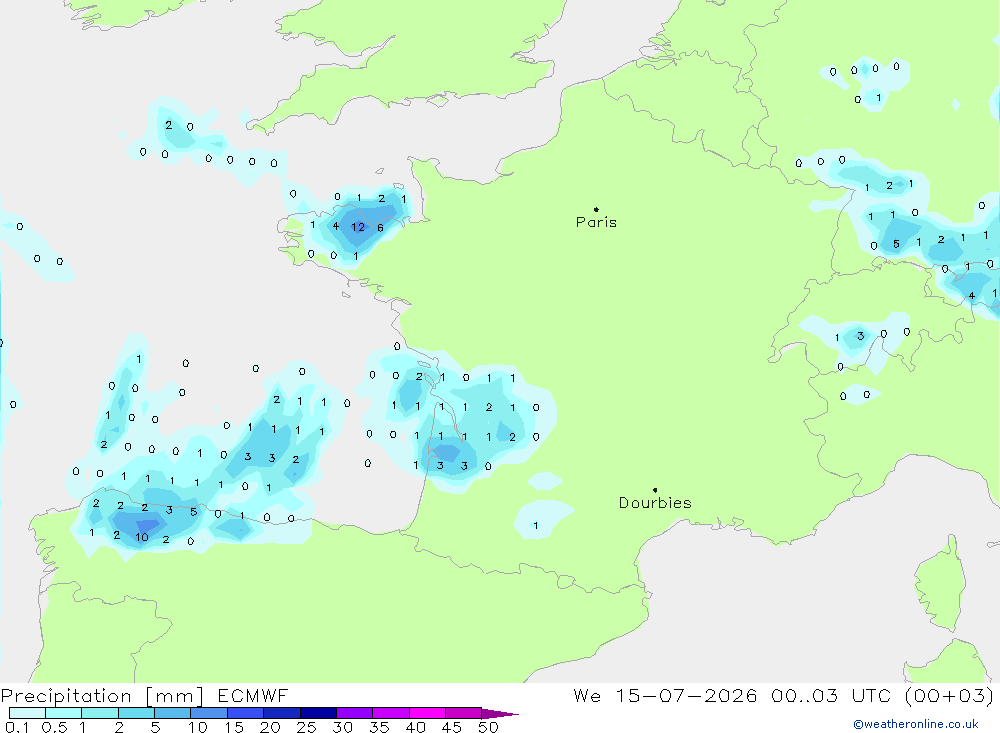This screenshot has width=1000, height=733.
Task: Click the Precipitation [mm] title text
Action: (x=102, y=696)
